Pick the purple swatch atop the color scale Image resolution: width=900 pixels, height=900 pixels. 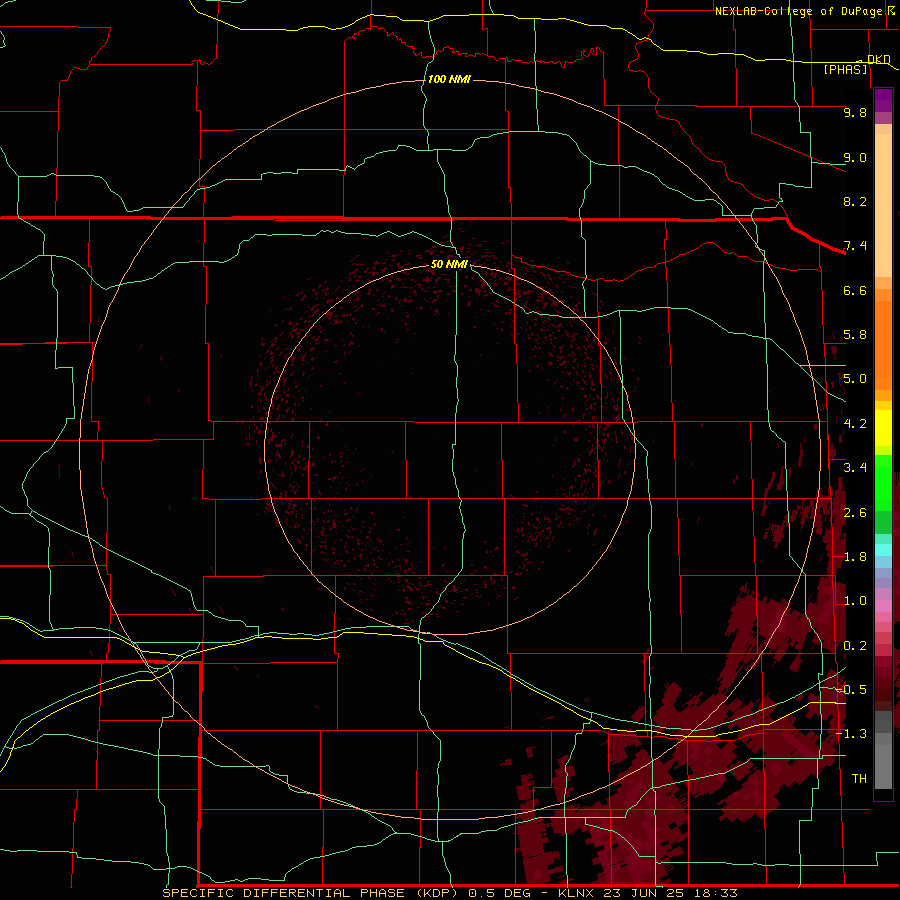883,100
